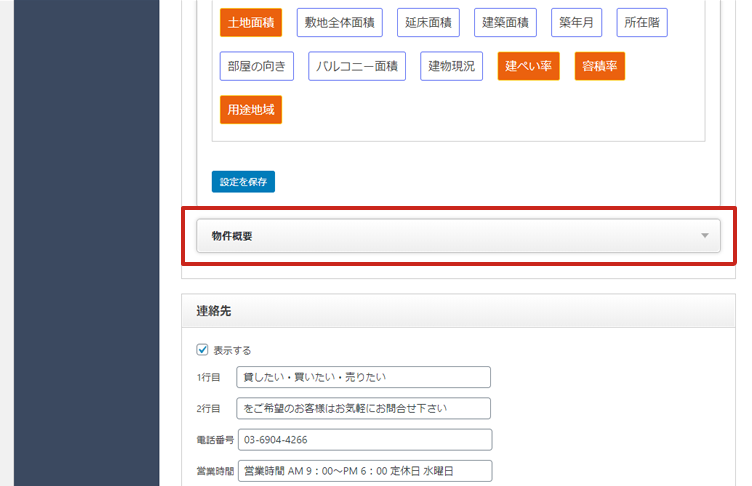Click the 1行目 text field
Image resolution: width=752 pixels, height=486 pixels.
tap(364, 377)
